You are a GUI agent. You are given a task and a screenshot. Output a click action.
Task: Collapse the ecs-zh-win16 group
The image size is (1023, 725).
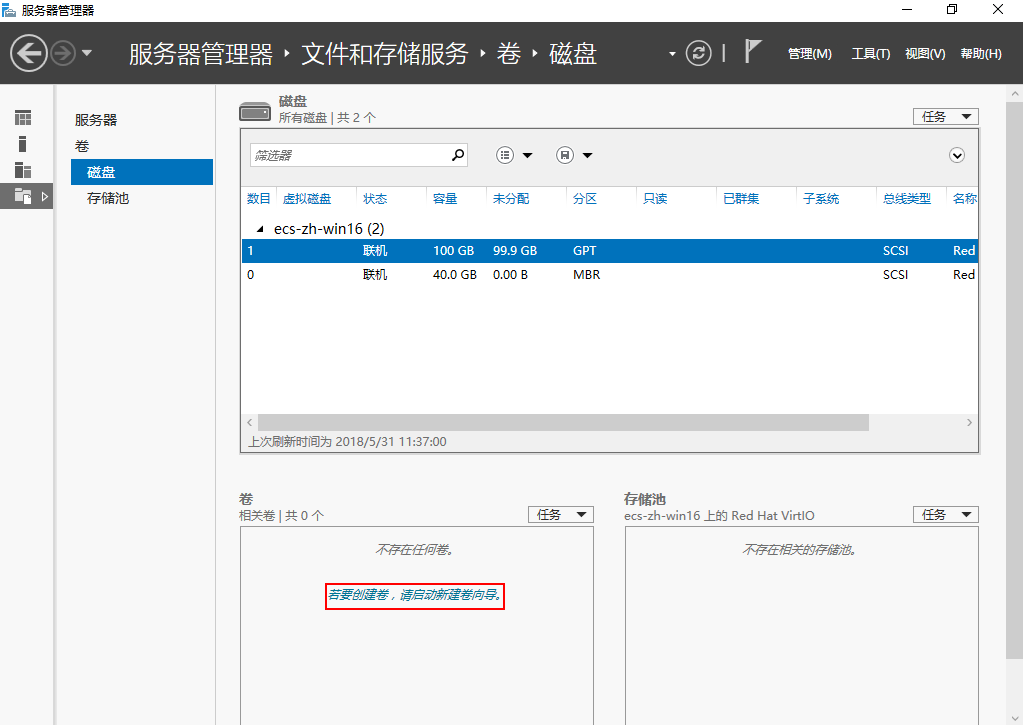coord(262,229)
